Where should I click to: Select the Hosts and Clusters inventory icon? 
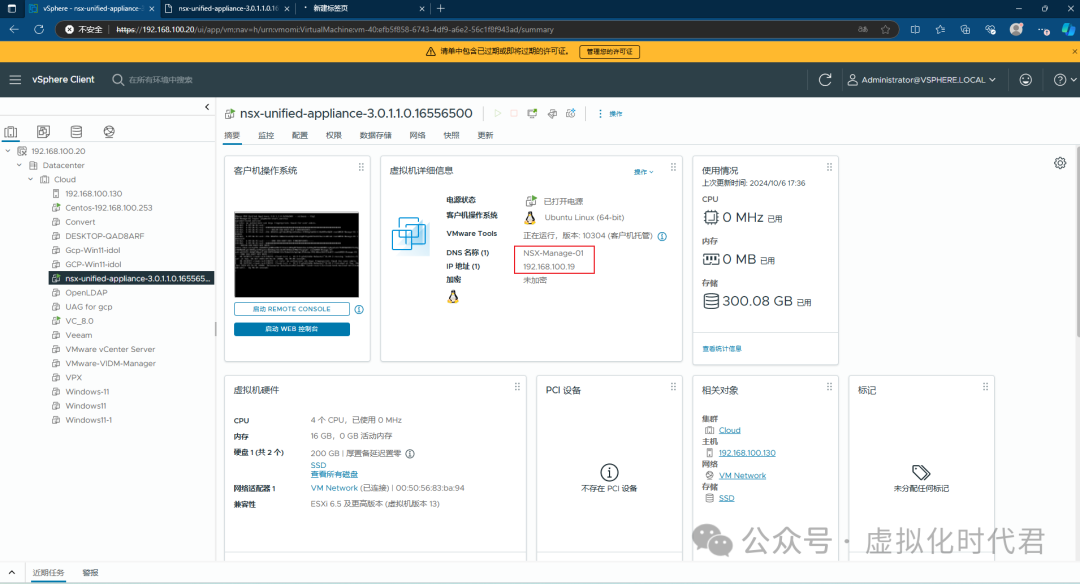click(x=11, y=132)
